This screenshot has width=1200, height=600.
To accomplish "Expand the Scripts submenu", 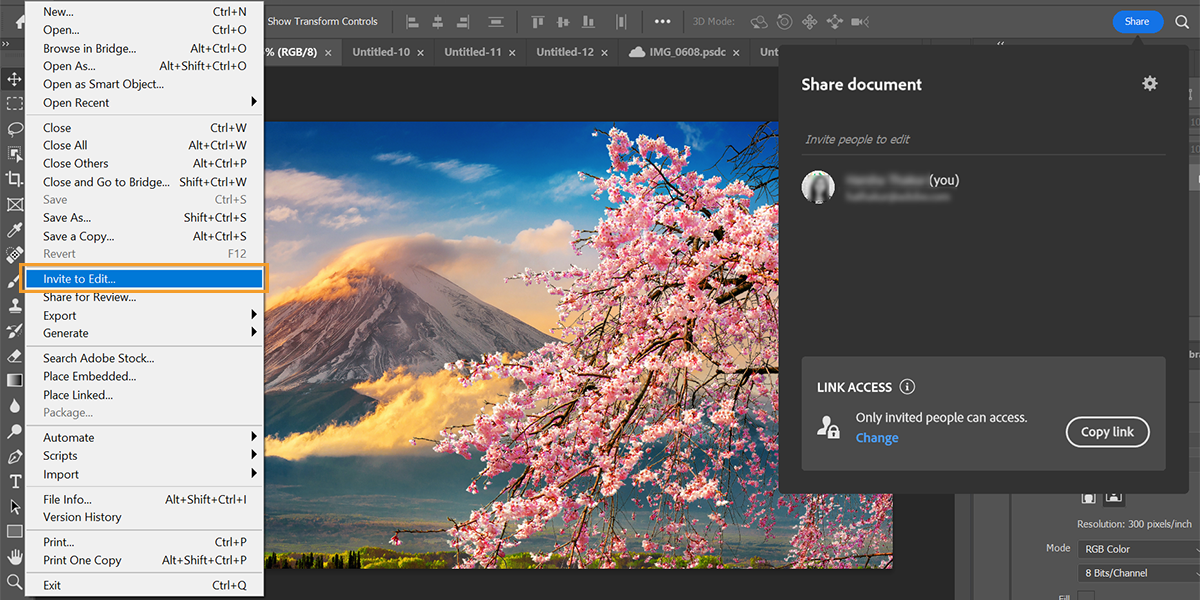I will click(147, 455).
